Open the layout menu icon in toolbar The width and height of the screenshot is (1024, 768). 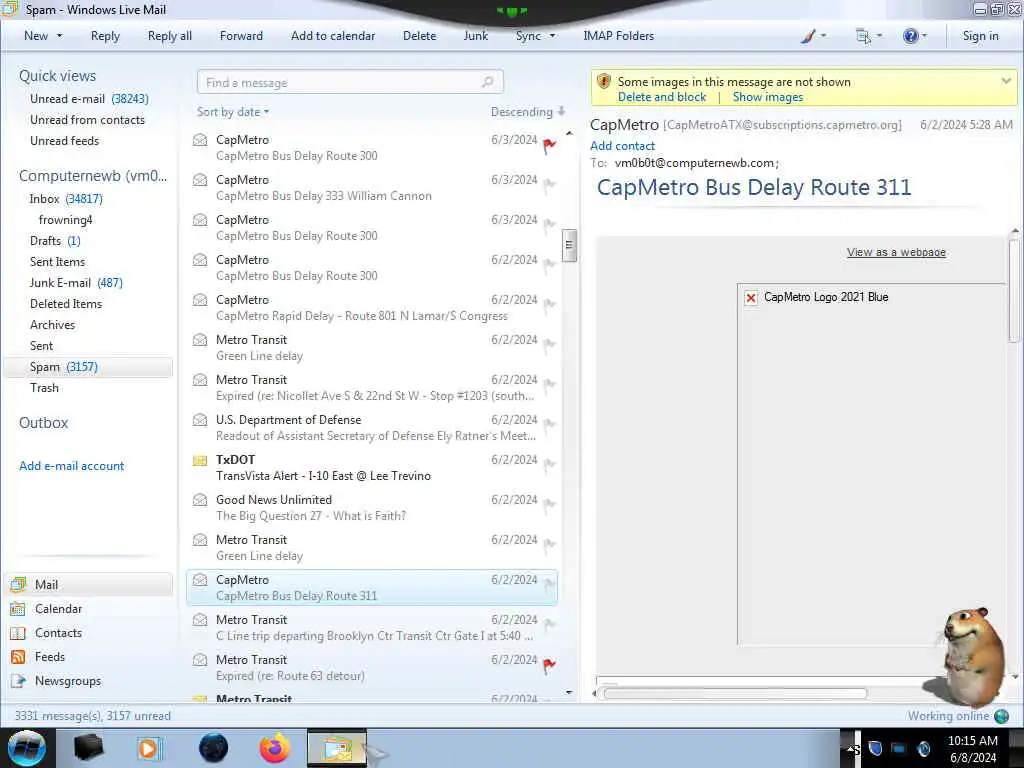pyautogui.click(x=863, y=37)
